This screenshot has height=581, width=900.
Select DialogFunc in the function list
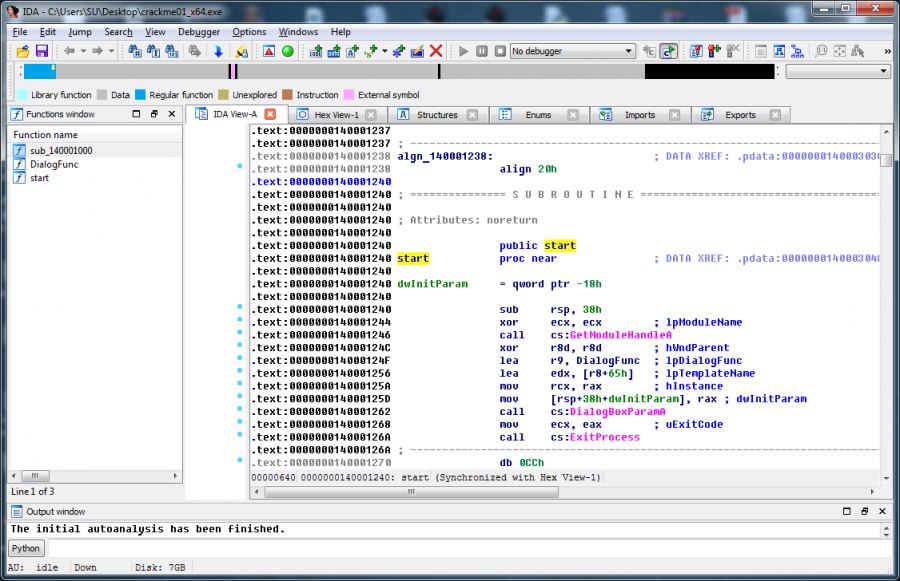[x=54, y=164]
